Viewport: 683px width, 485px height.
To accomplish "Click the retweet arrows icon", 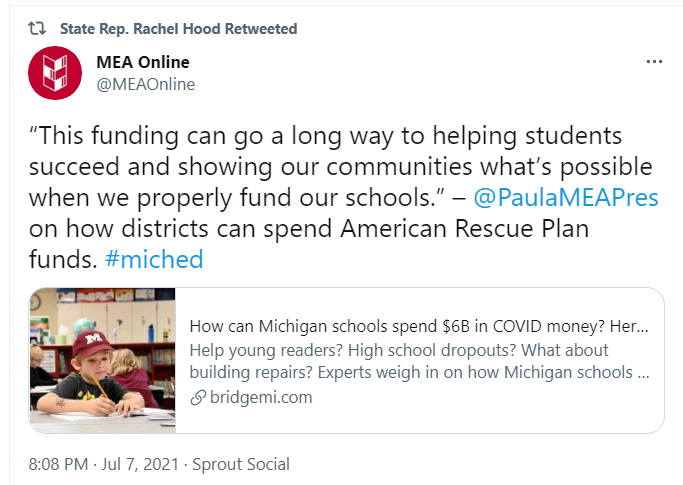I will click(37, 29).
